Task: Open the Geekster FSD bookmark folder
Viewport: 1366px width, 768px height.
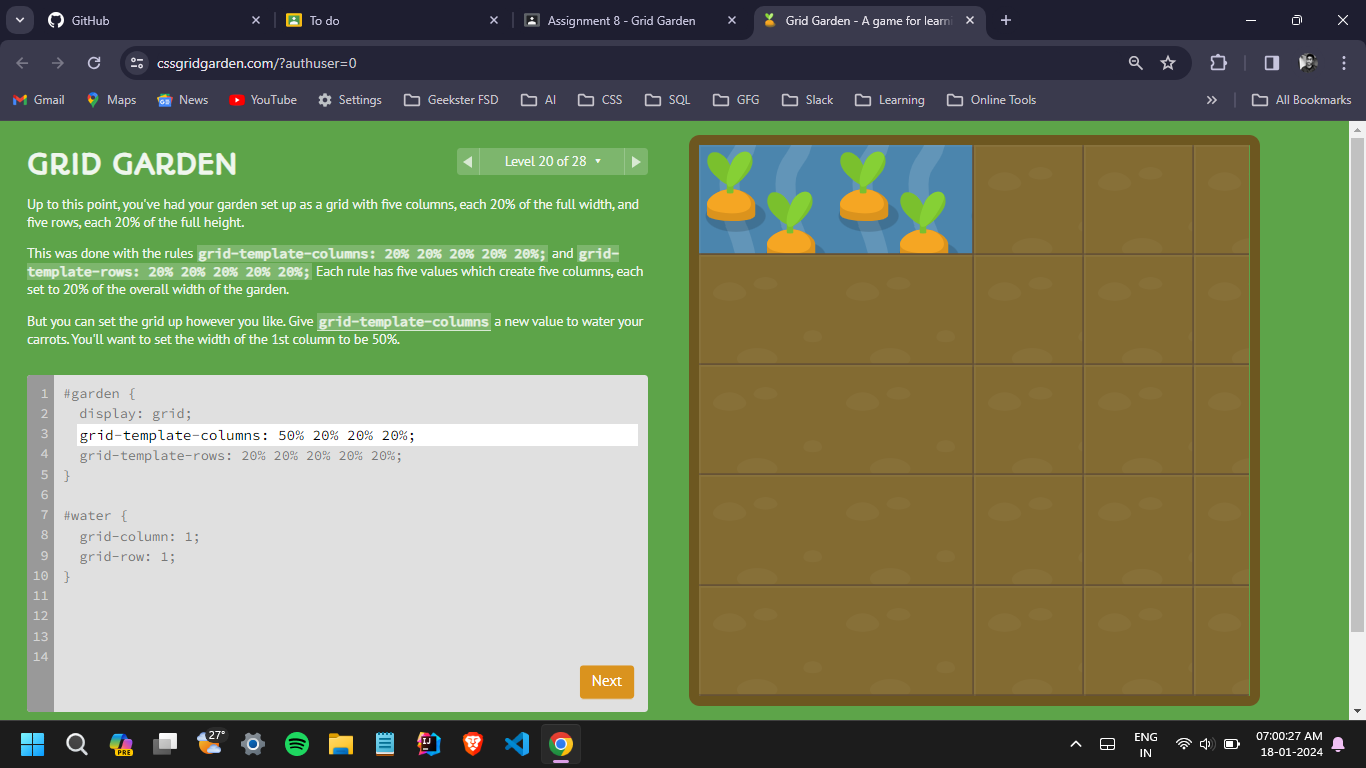Action: coord(451,100)
